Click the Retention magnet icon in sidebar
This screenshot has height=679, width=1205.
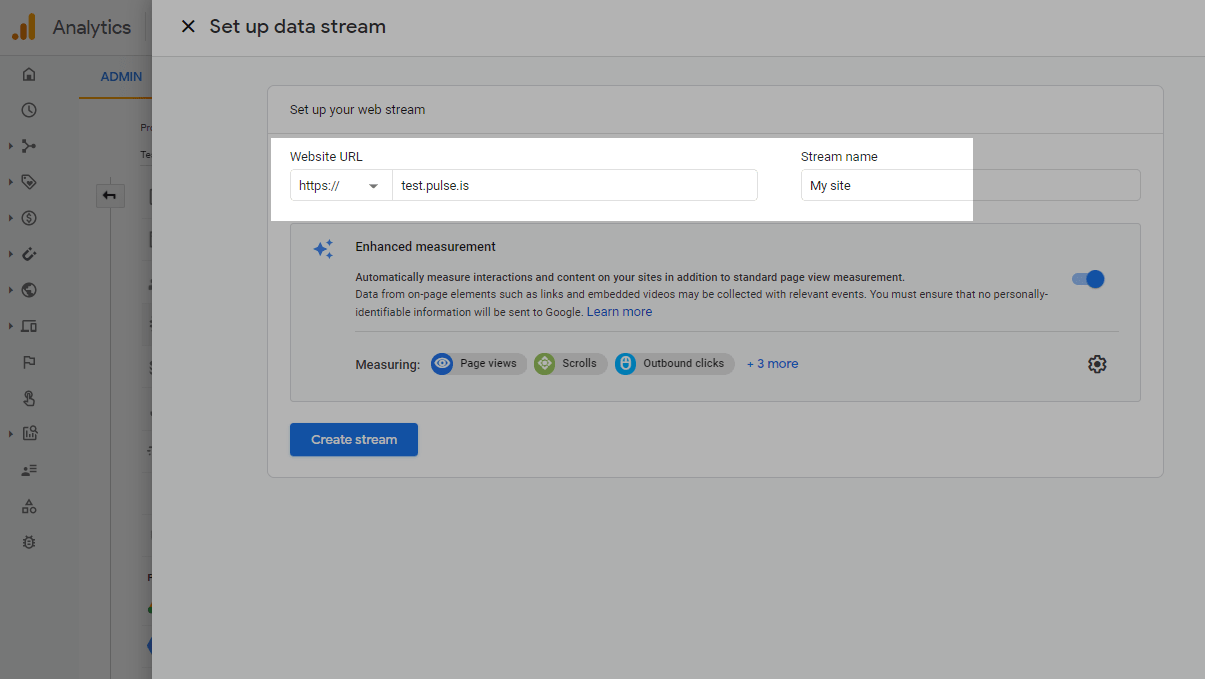(29, 254)
